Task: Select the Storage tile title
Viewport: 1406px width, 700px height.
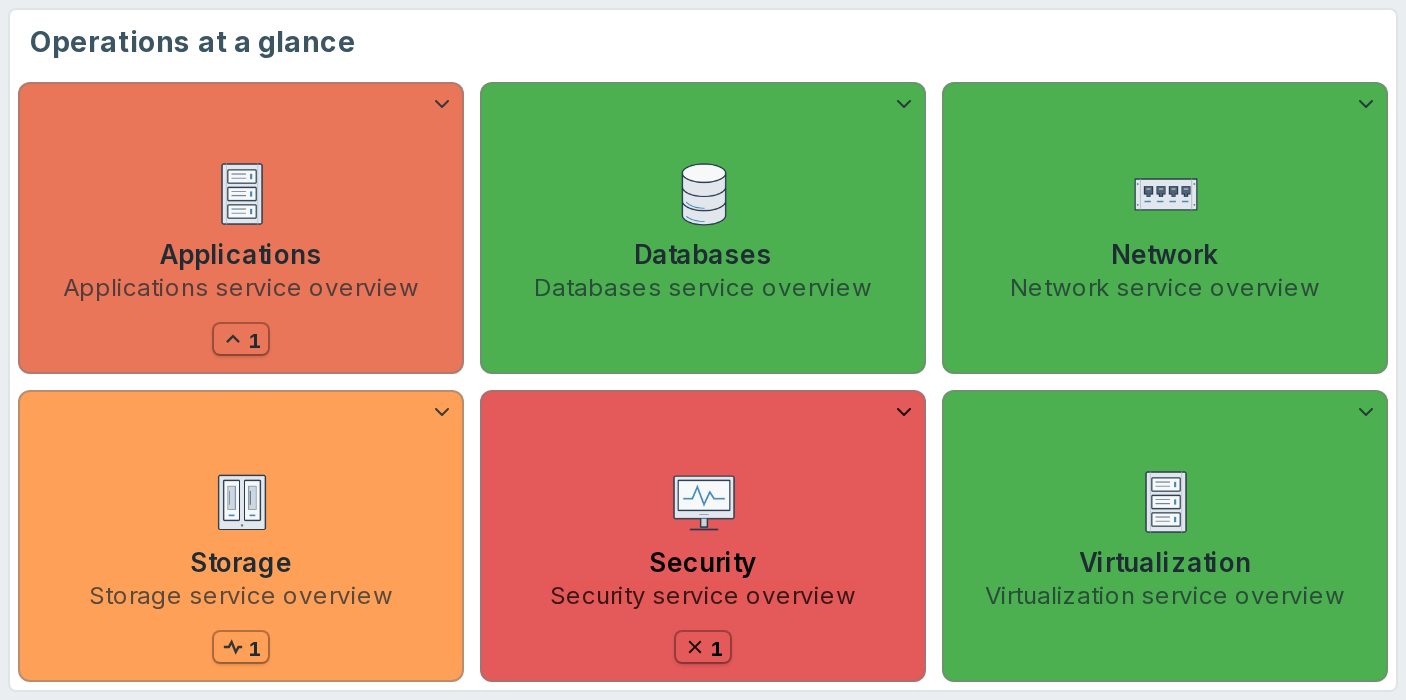Action: (241, 562)
